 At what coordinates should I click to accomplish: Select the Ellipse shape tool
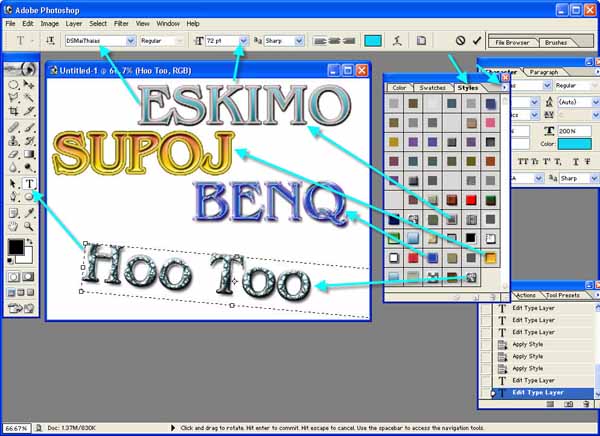(x=29, y=197)
